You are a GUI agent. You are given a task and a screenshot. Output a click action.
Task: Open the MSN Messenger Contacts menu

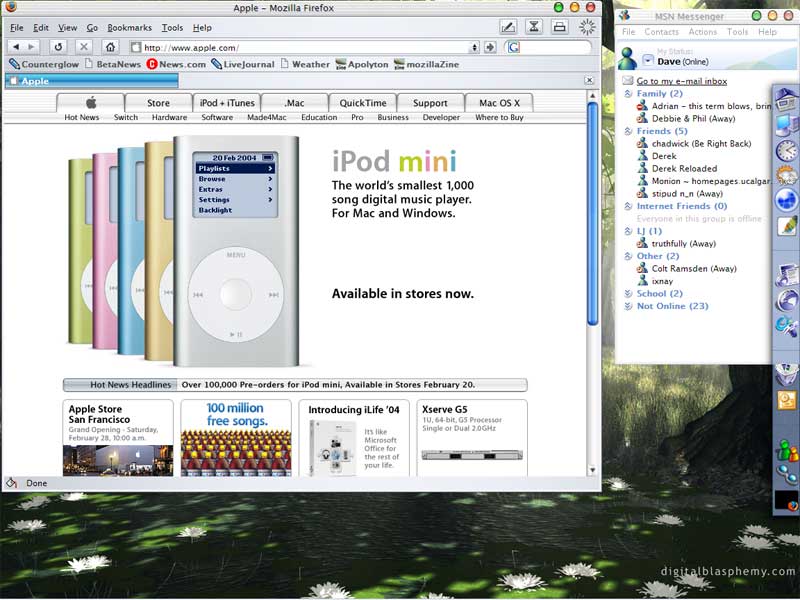661,32
